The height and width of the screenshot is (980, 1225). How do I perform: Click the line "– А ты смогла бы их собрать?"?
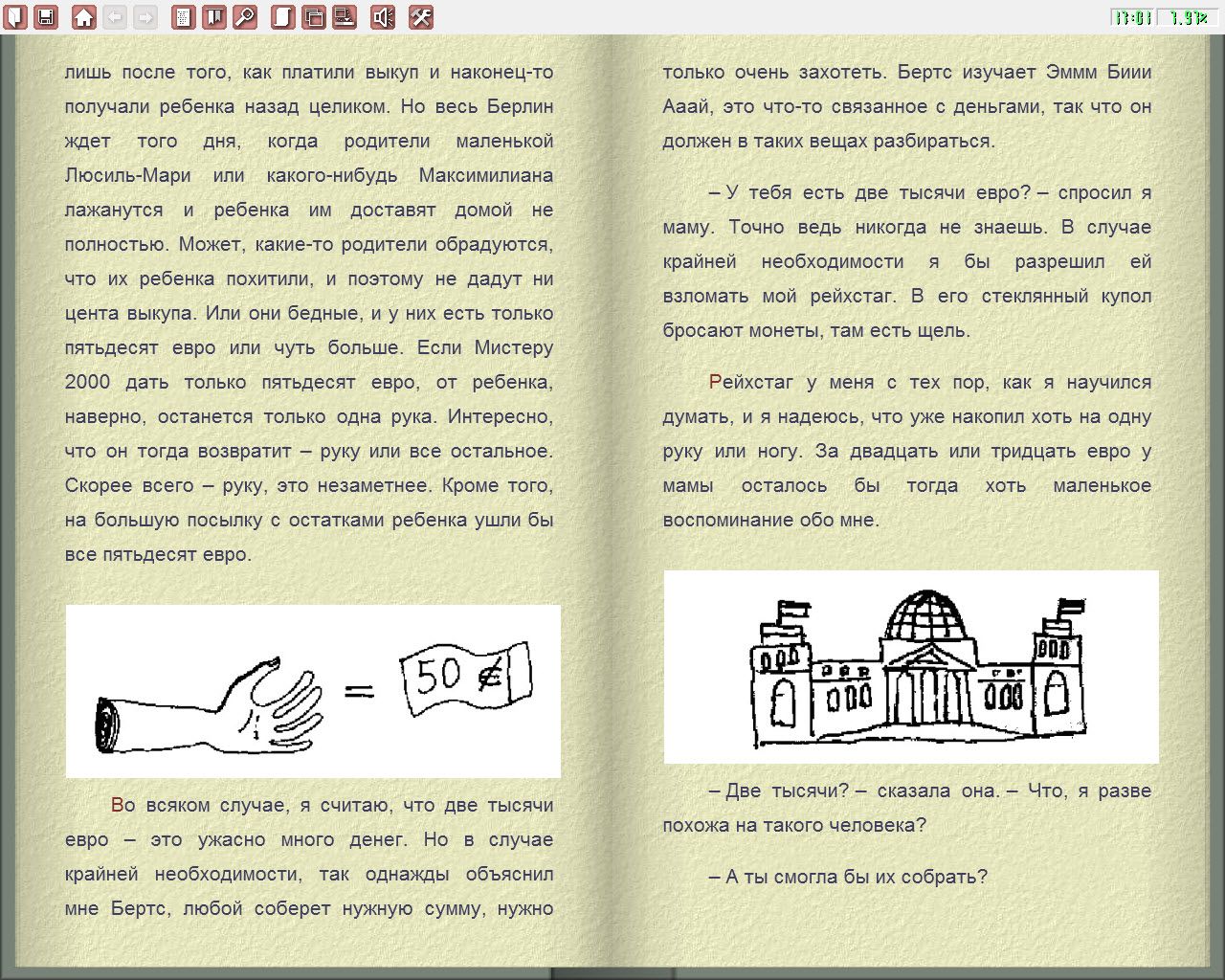tap(848, 877)
